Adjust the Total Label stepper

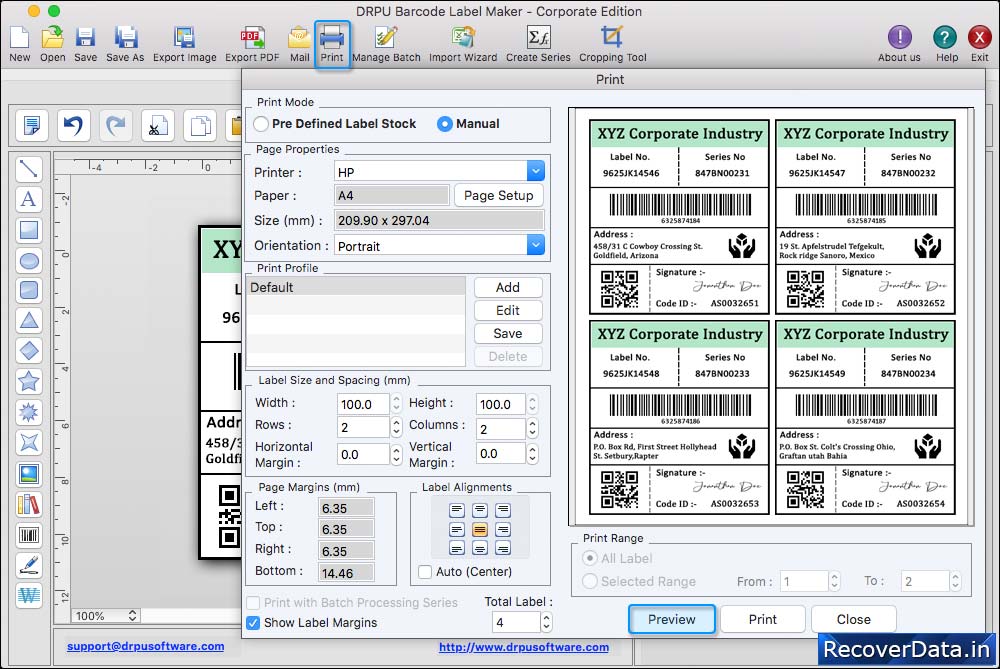click(546, 621)
